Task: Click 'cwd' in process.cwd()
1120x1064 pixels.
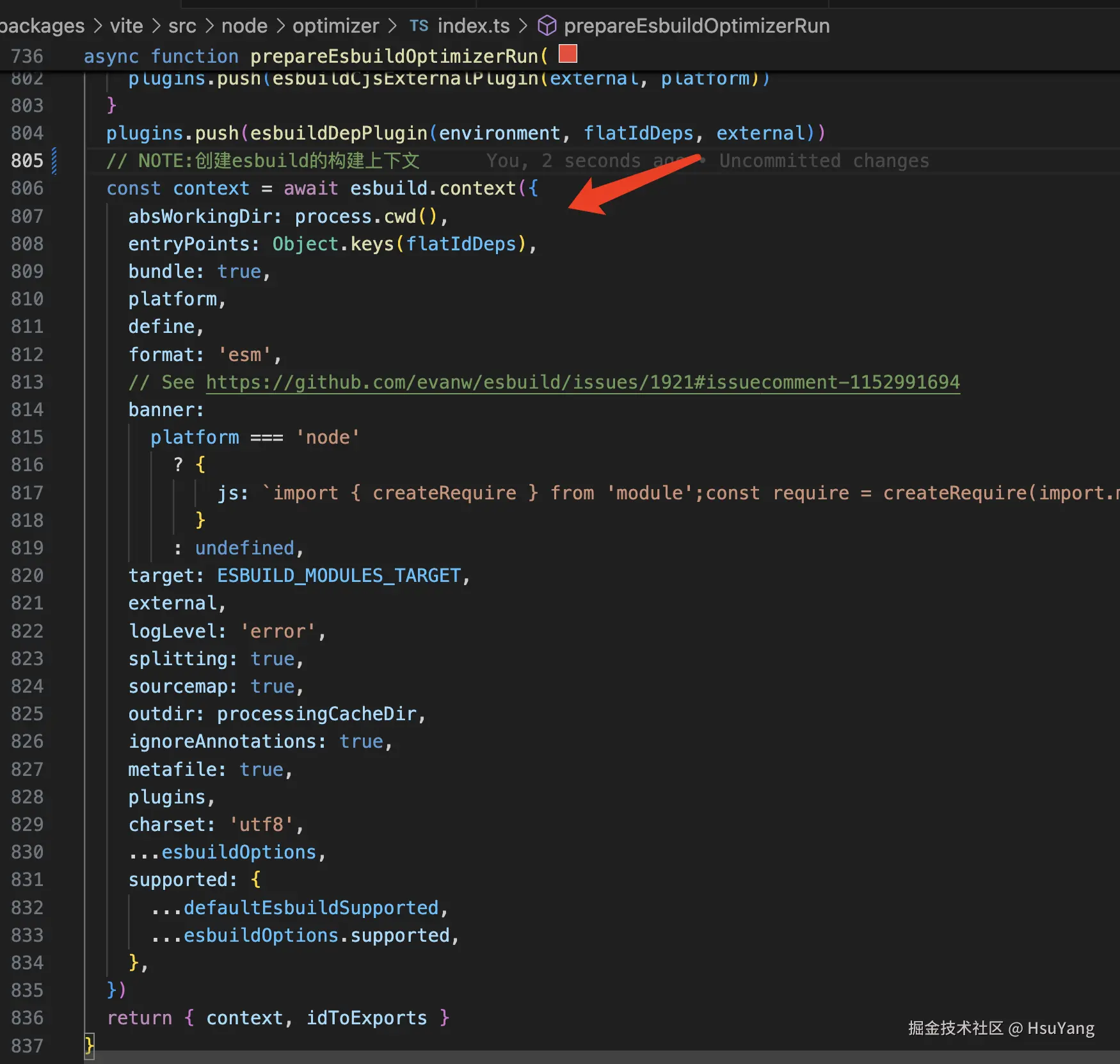Action: click(400, 216)
